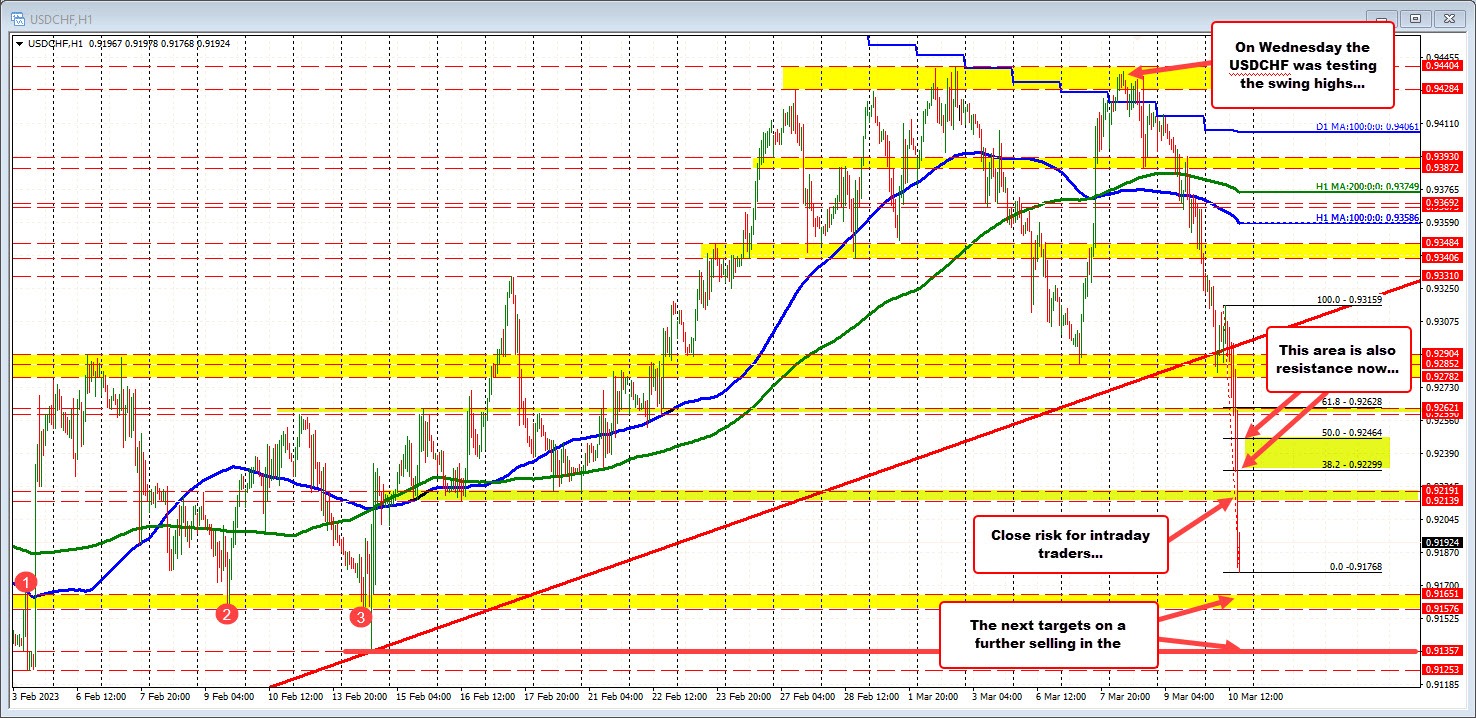The height and width of the screenshot is (718, 1476).
Task: Select the red circle marker numbered 3
Action: click(x=360, y=617)
